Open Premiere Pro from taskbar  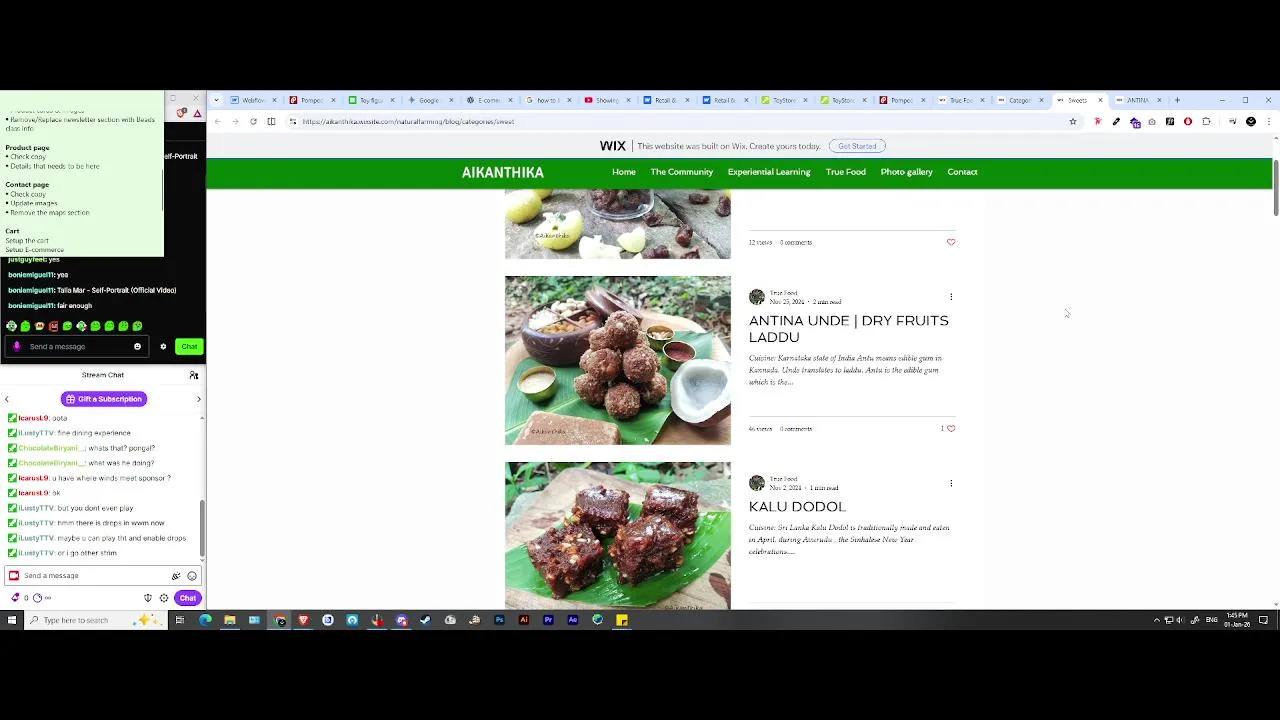pyautogui.click(x=548, y=620)
